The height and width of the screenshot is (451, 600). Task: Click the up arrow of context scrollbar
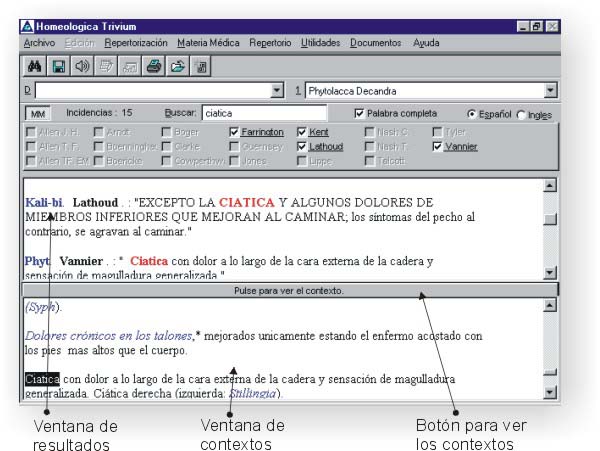[x=550, y=305]
